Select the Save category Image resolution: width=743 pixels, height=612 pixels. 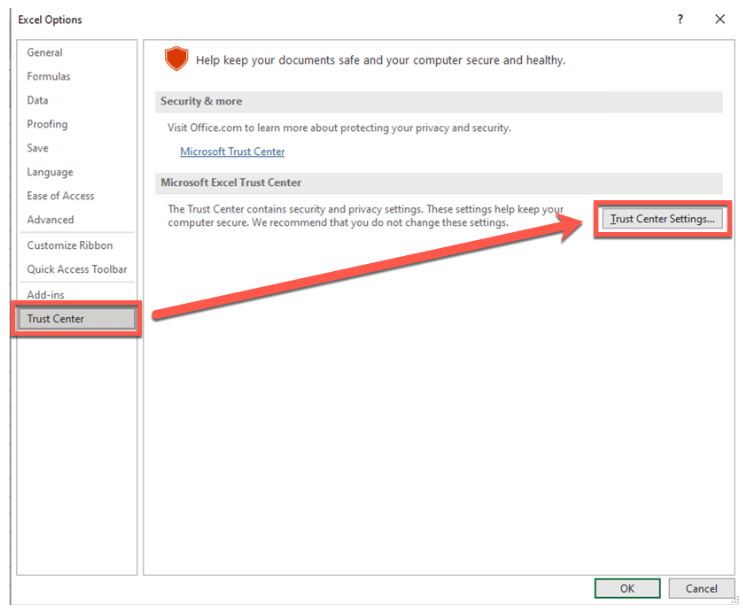coord(37,148)
